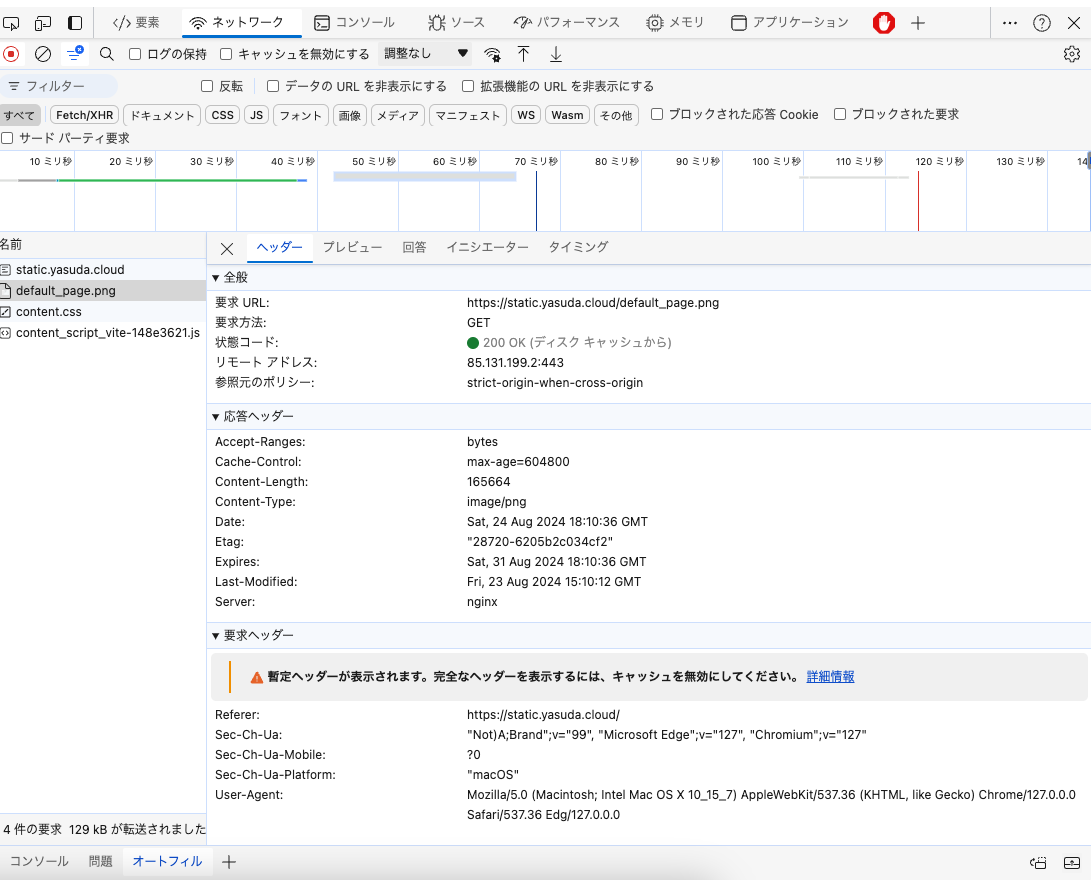The height and width of the screenshot is (880, 1091).
Task: Enable キャッシュを無効にする checkbox
Action: pos(225,54)
